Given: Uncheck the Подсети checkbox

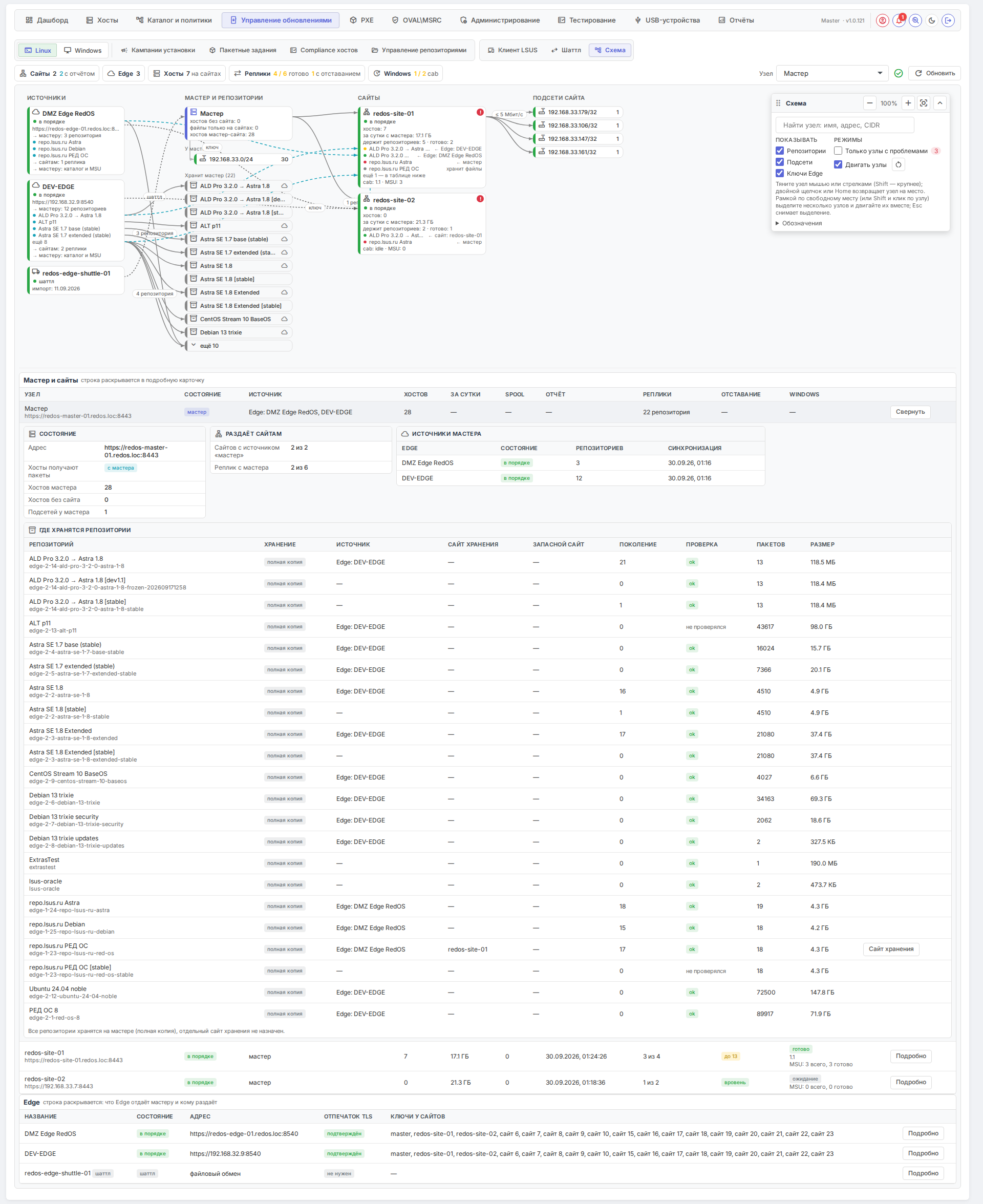Looking at the screenshot, I should tap(780, 162).
